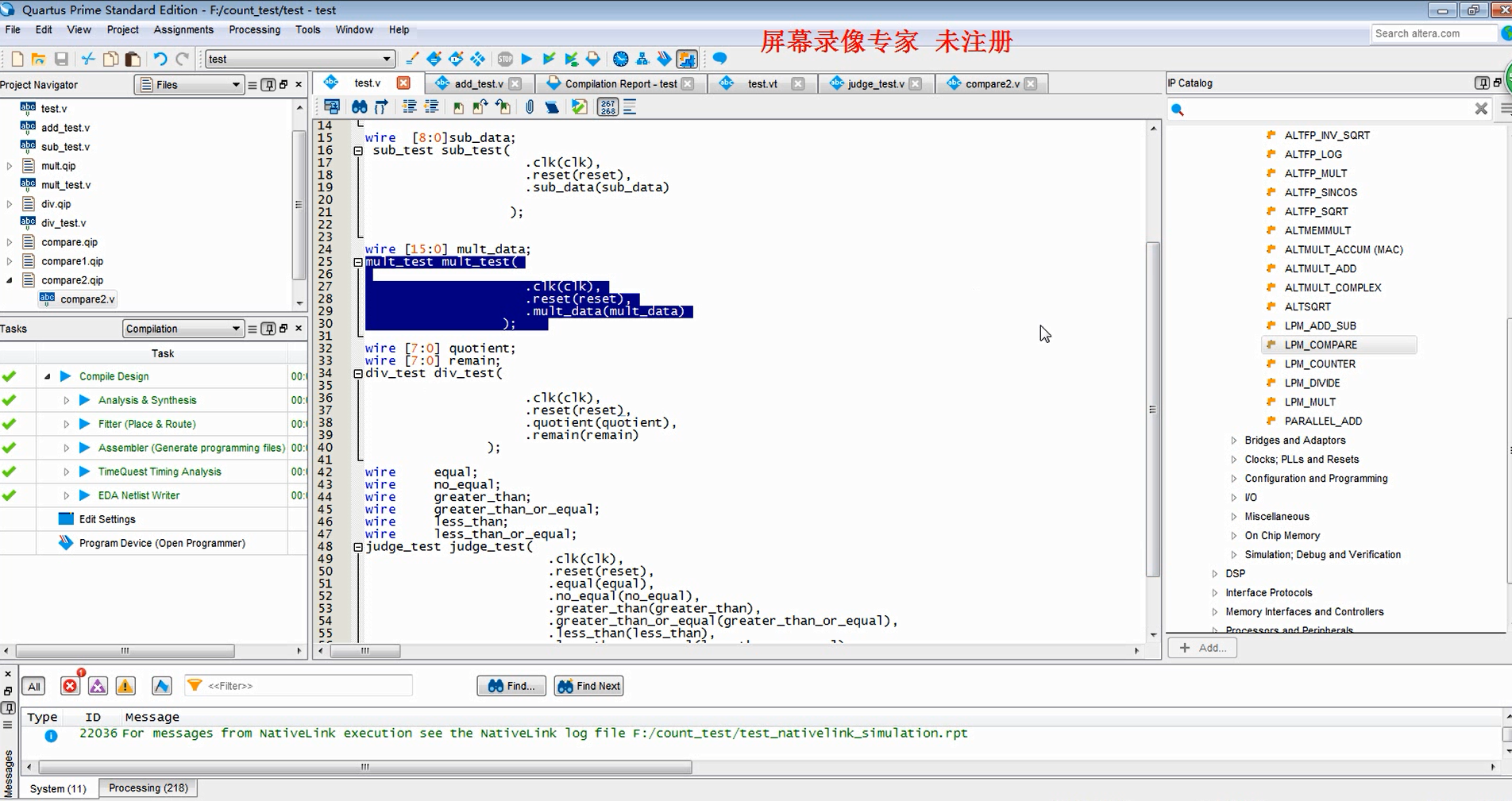Click the feedback speech bubble icon

tap(719, 59)
